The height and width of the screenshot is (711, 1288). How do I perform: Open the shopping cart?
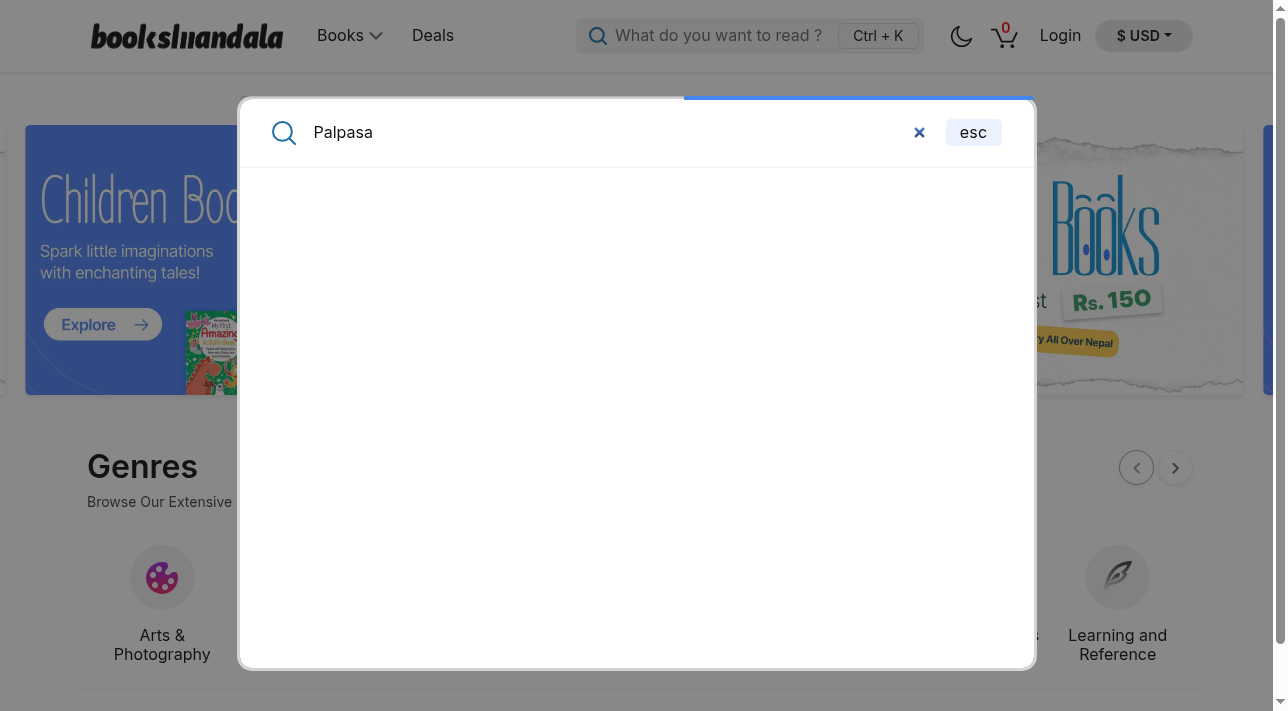(x=1004, y=36)
